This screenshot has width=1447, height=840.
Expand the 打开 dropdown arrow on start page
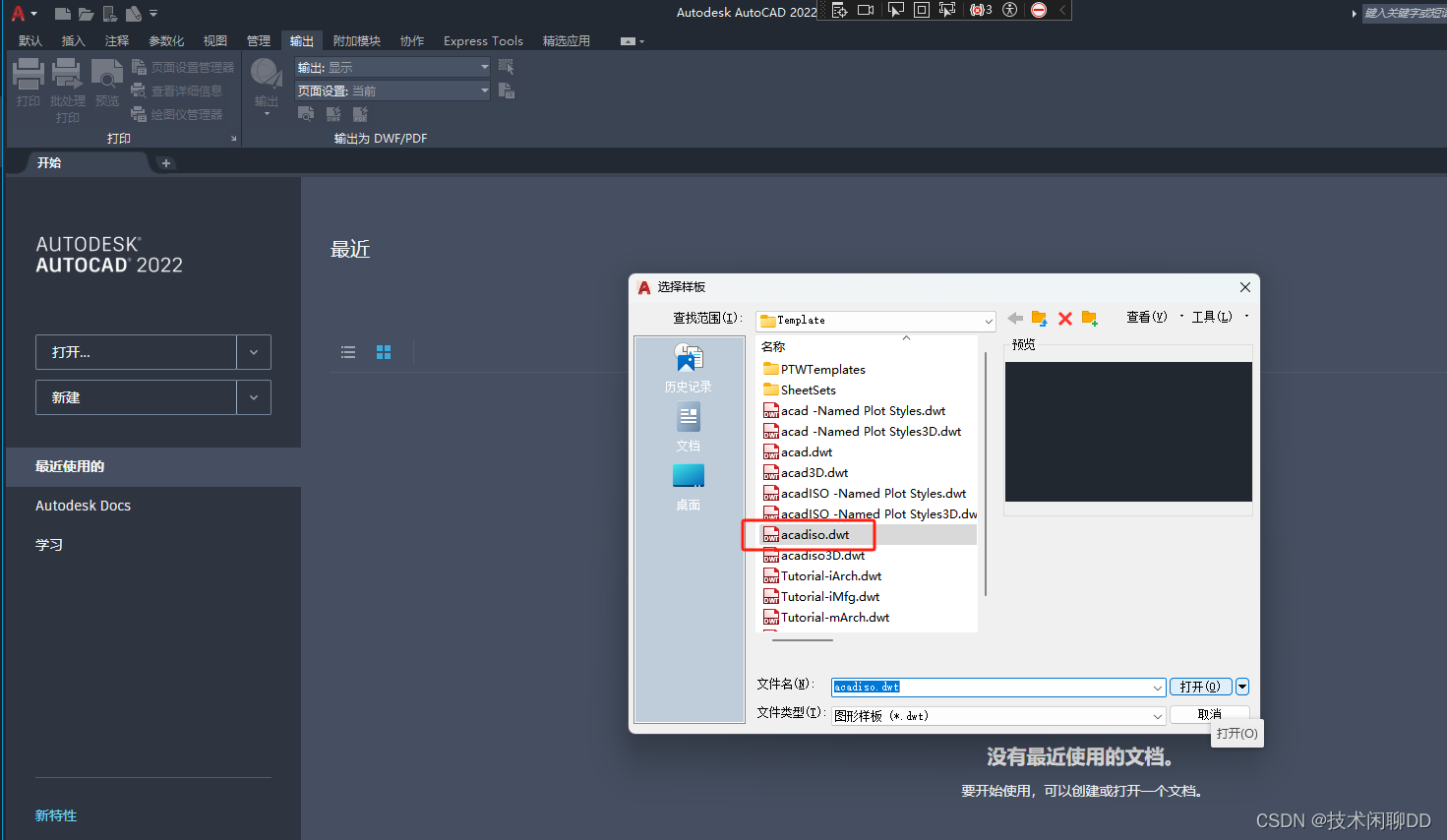pos(254,352)
